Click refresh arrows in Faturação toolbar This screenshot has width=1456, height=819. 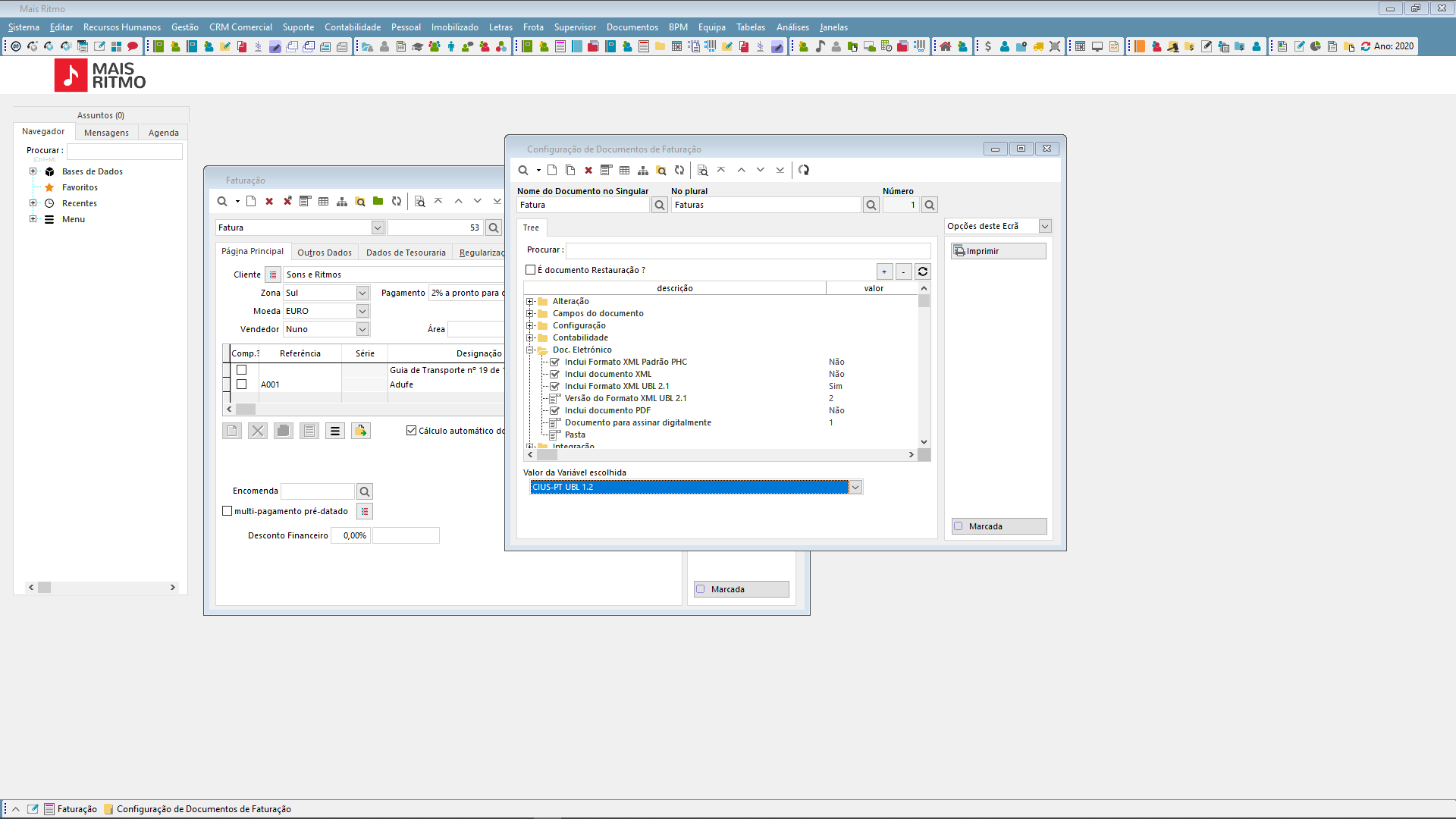[x=397, y=201]
